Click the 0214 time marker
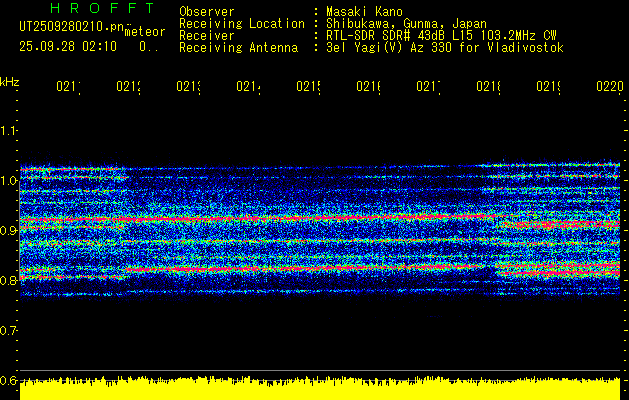629x400 pixels. pos(248,86)
